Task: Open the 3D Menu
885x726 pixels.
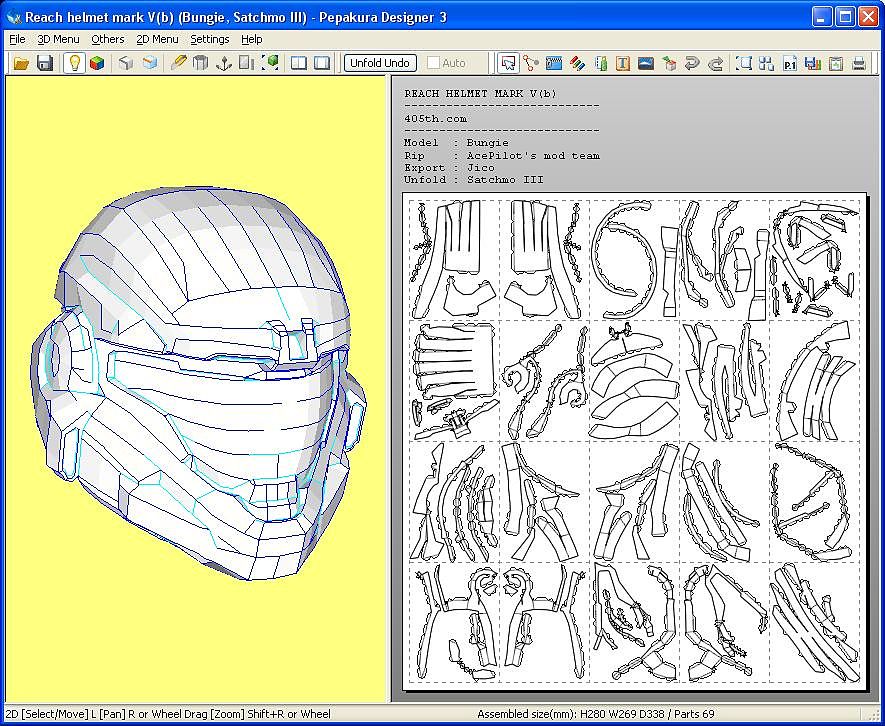Action: tap(58, 39)
